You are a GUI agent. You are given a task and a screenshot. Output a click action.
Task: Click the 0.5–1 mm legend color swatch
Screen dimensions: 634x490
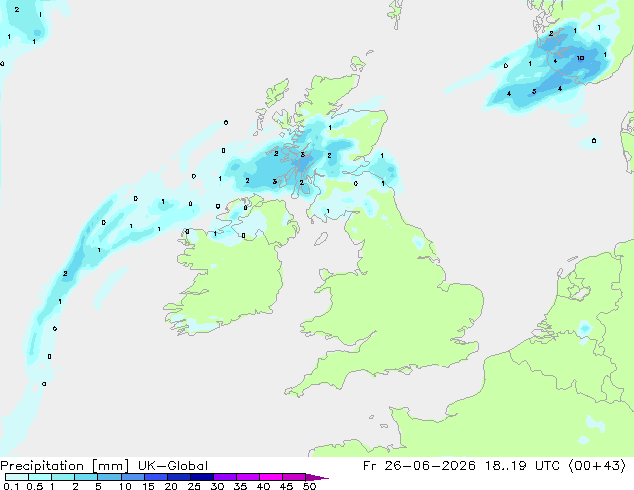tap(40, 477)
